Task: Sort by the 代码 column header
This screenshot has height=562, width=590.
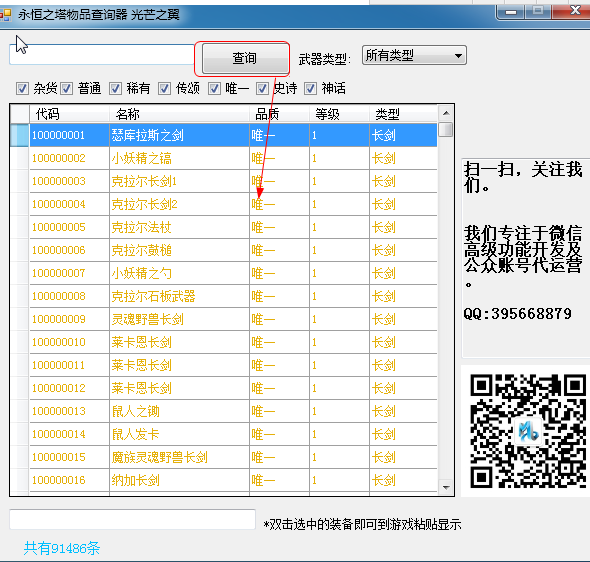Action: pos(70,114)
